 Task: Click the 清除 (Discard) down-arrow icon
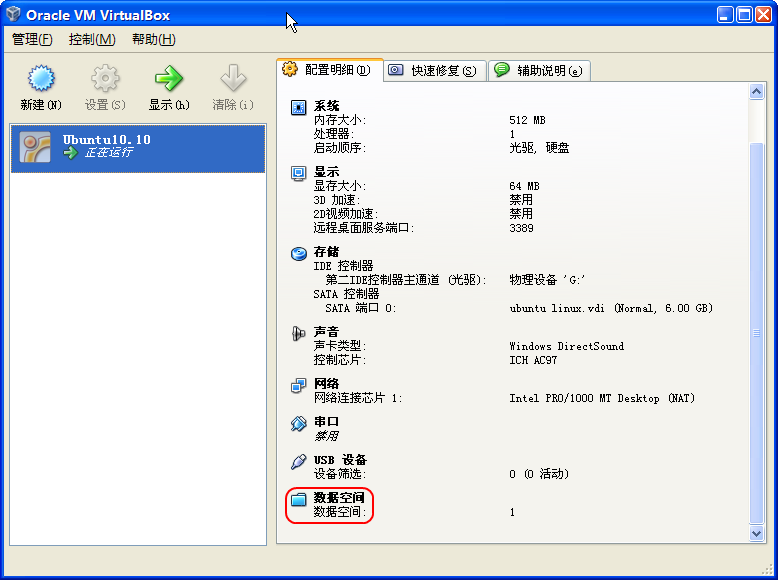pyautogui.click(x=233, y=79)
